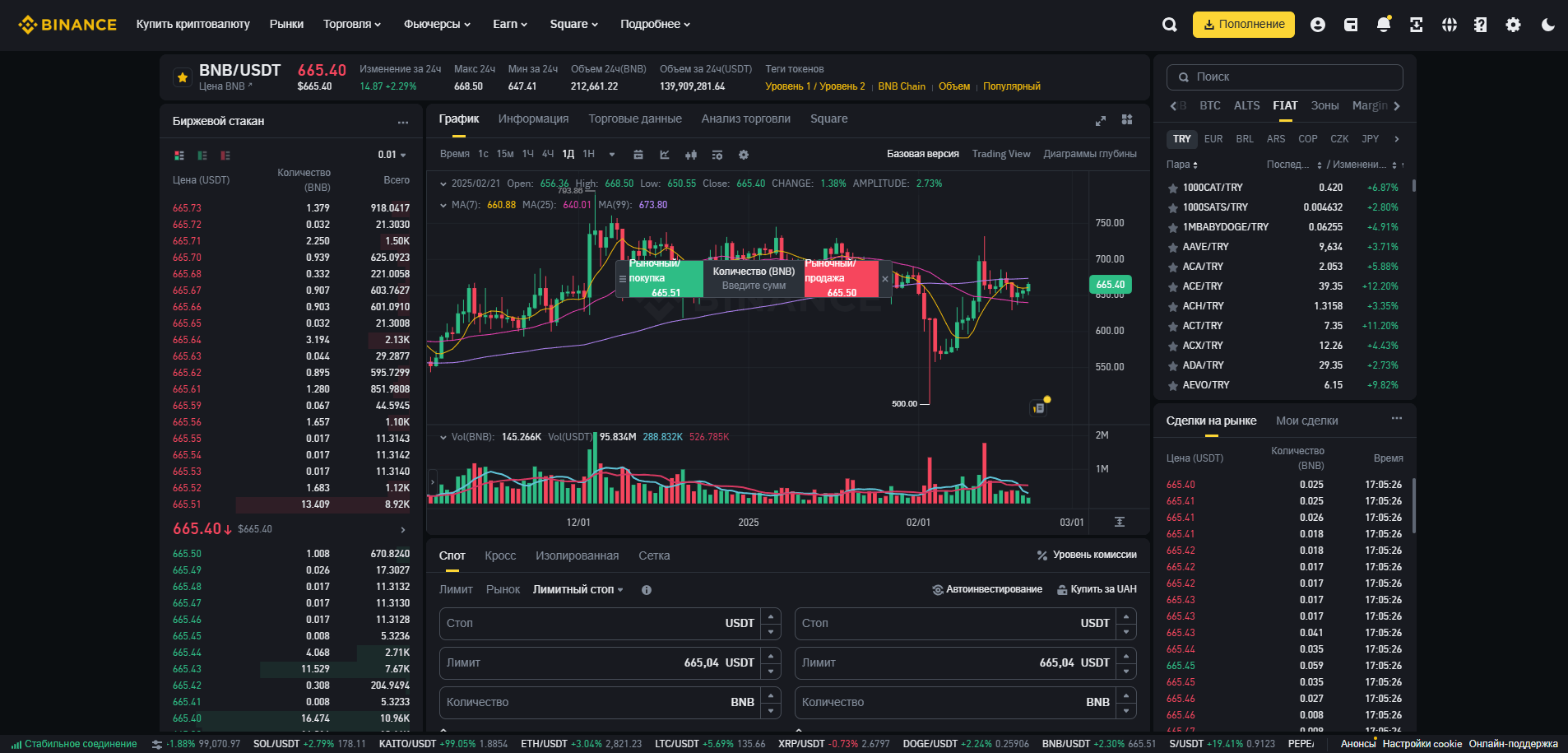This screenshot has height=753, width=1568.
Task: Toggle BNB/USDT favorite star
Action: (182, 77)
